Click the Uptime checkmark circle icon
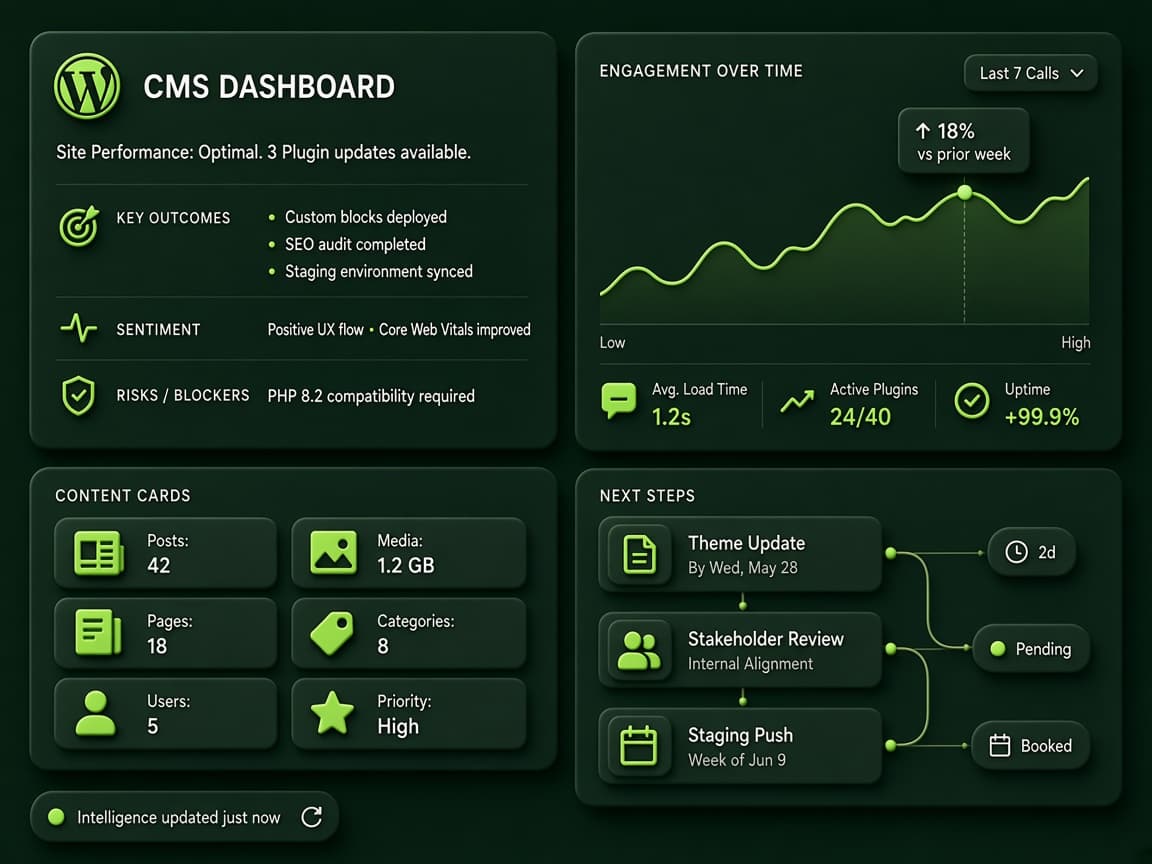The height and width of the screenshot is (864, 1152). coord(971,401)
